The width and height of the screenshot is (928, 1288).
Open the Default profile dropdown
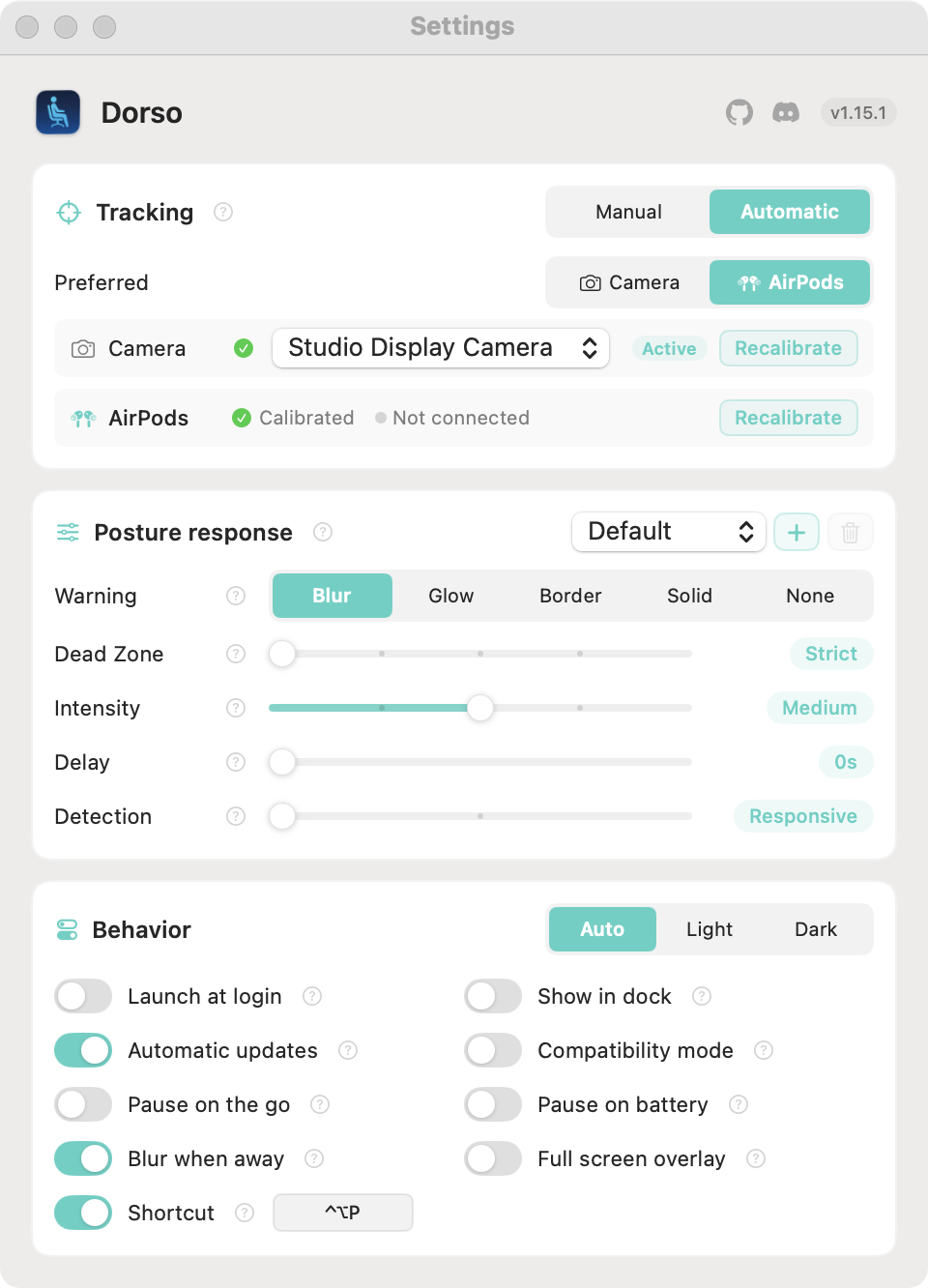pos(669,532)
